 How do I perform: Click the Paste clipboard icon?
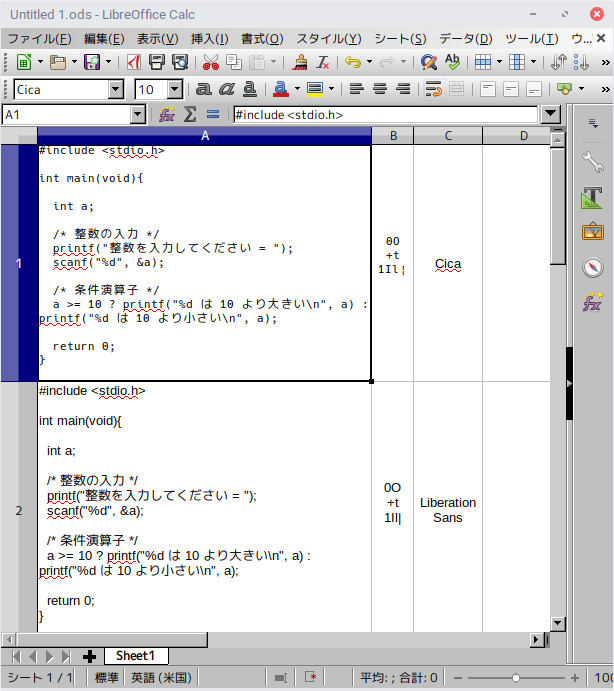point(257,62)
